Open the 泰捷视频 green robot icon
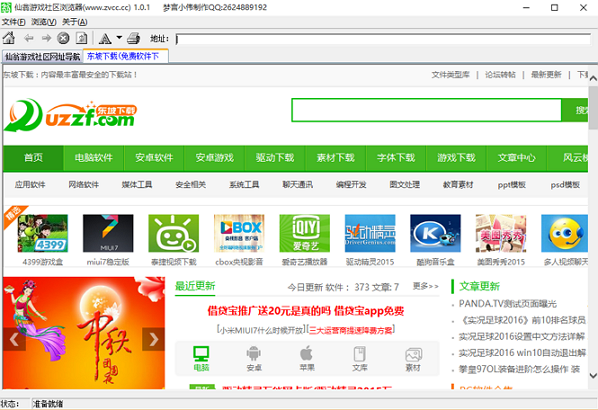 (x=174, y=233)
